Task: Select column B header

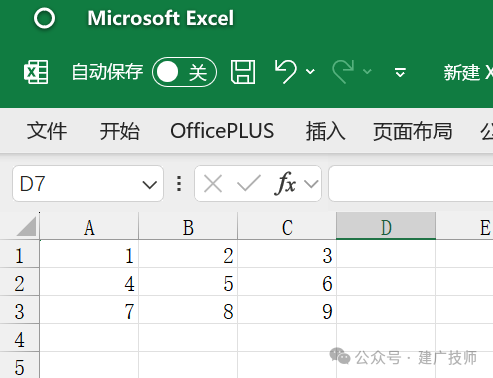Action: 188,226
